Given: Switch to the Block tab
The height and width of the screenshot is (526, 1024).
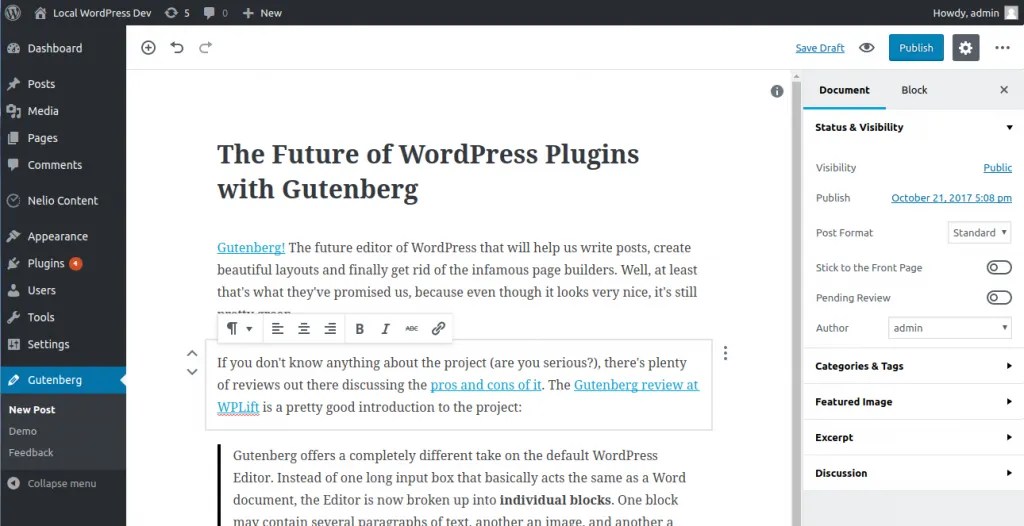Looking at the screenshot, I should (914, 90).
